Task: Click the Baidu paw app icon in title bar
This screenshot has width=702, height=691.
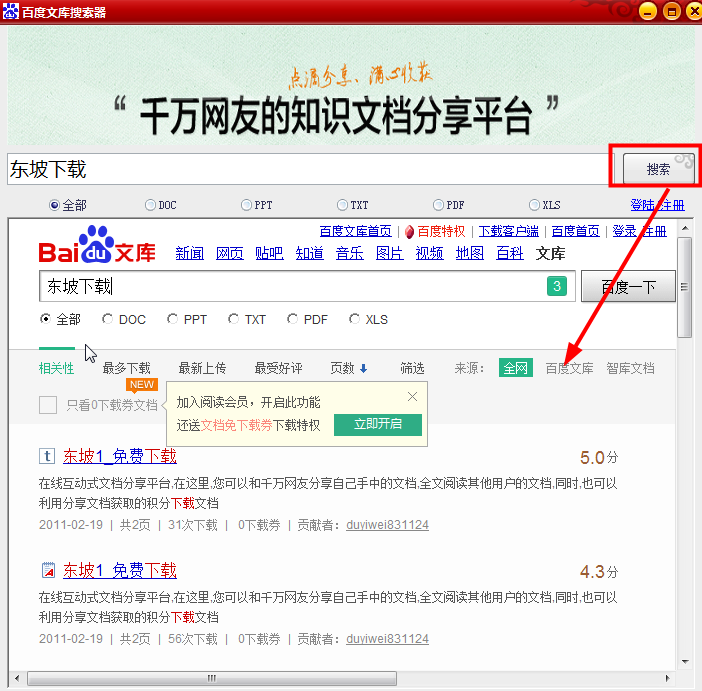Action: 10,11
